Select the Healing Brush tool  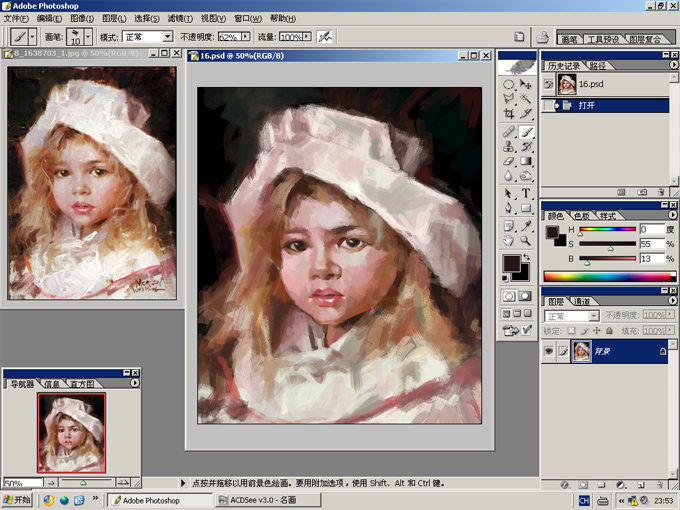(x=509, y=132)
